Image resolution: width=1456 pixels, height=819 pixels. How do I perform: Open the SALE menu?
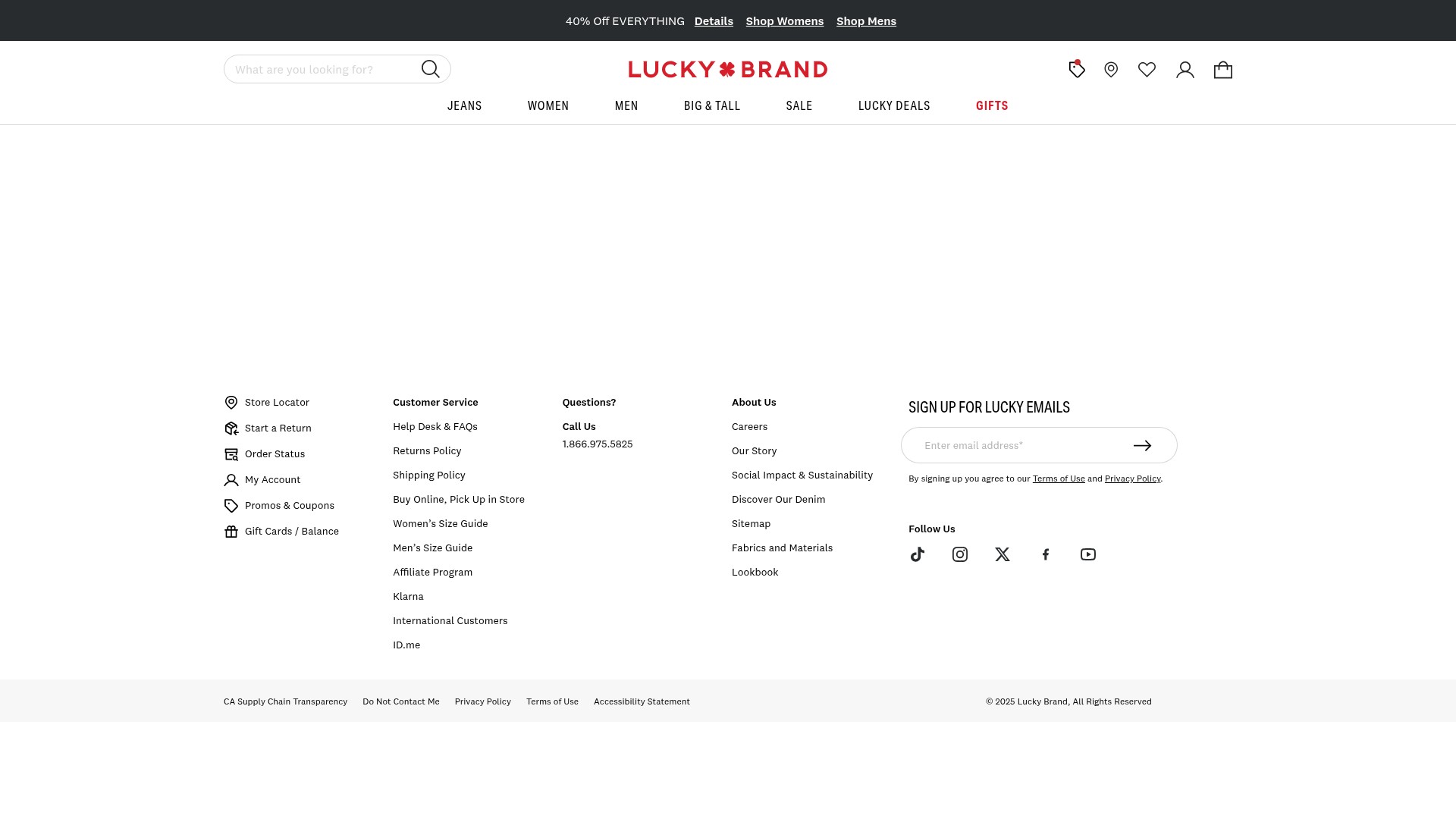(799, 105)
